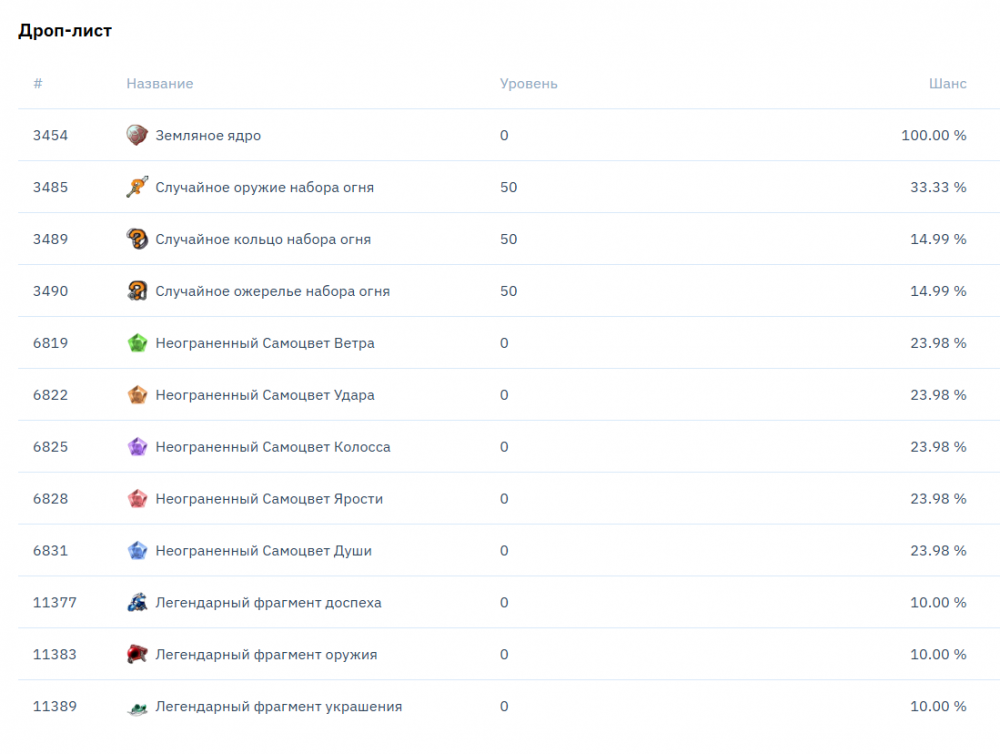The width and height of the screenshot is (1000, 754).
Task: Click the purple Самоцвет Колосса gem icon
Action: [x=137, y=447]
